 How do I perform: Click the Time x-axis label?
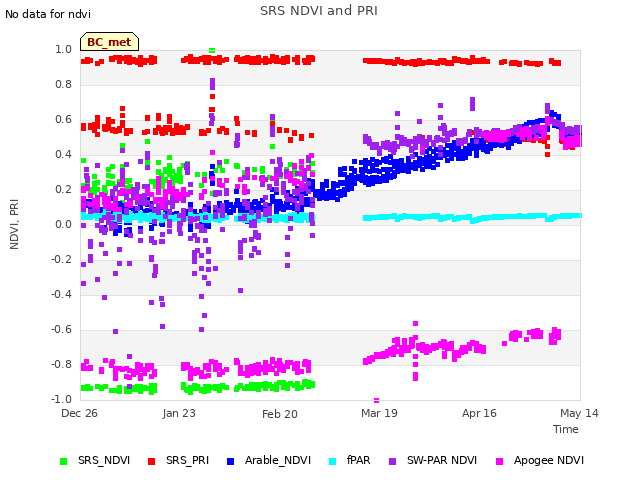566,429
